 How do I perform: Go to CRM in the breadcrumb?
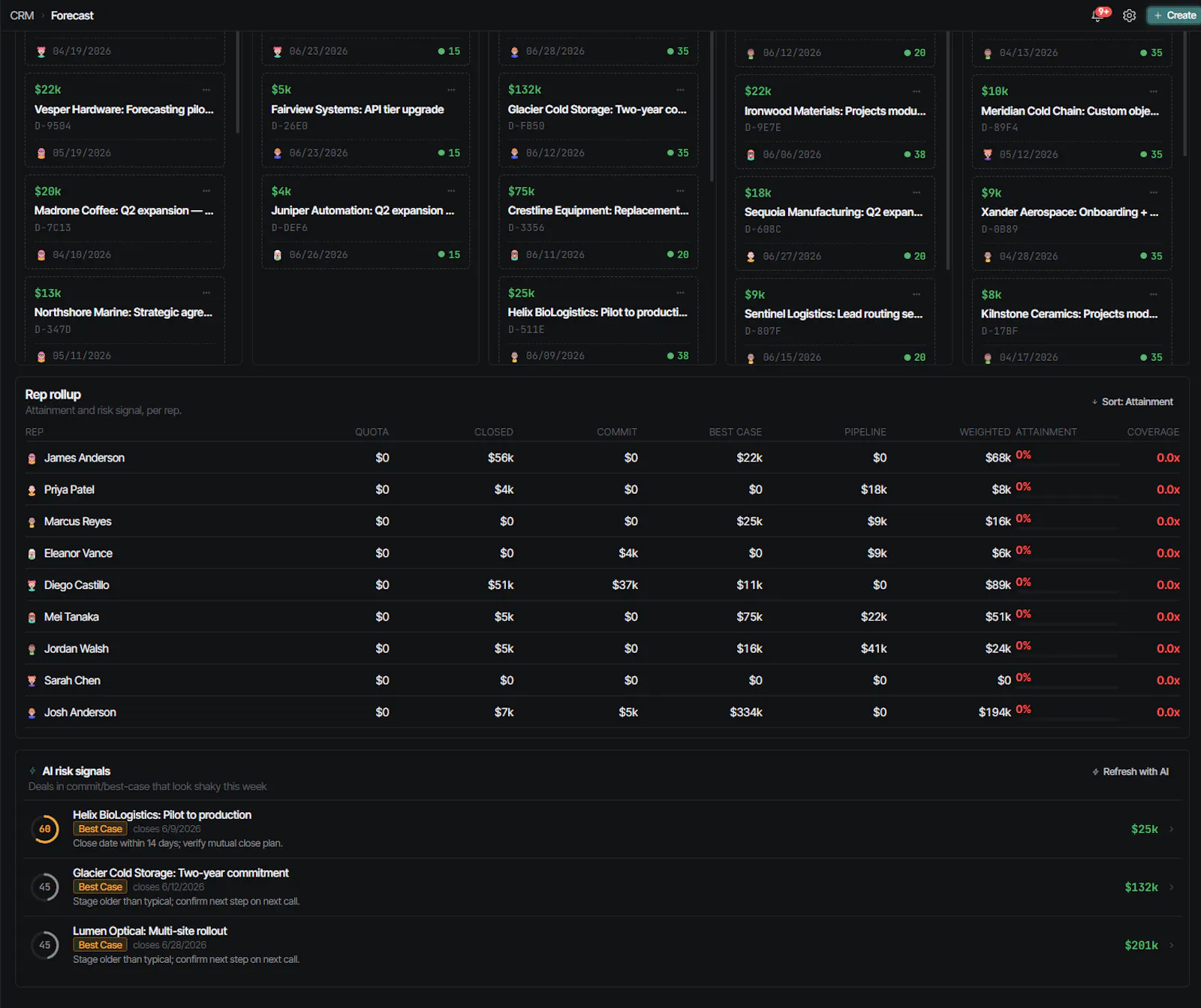[x=22, y=16]
